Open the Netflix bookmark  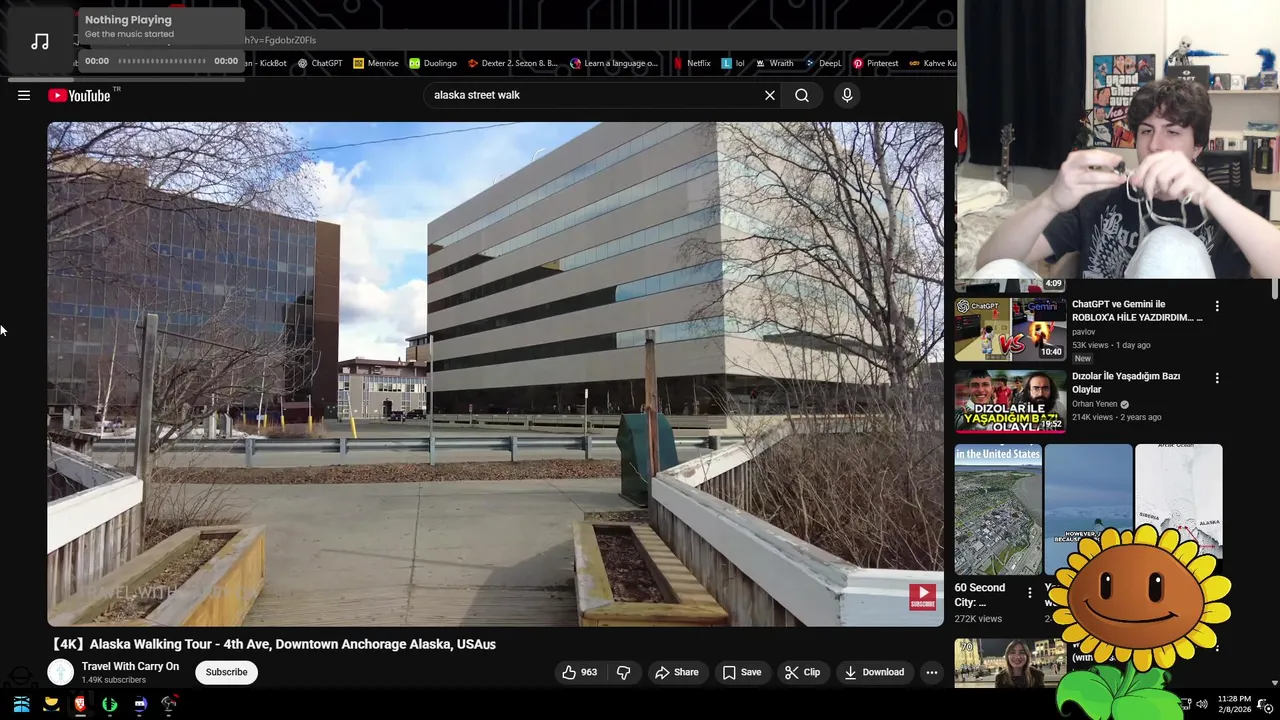point(692,63)
